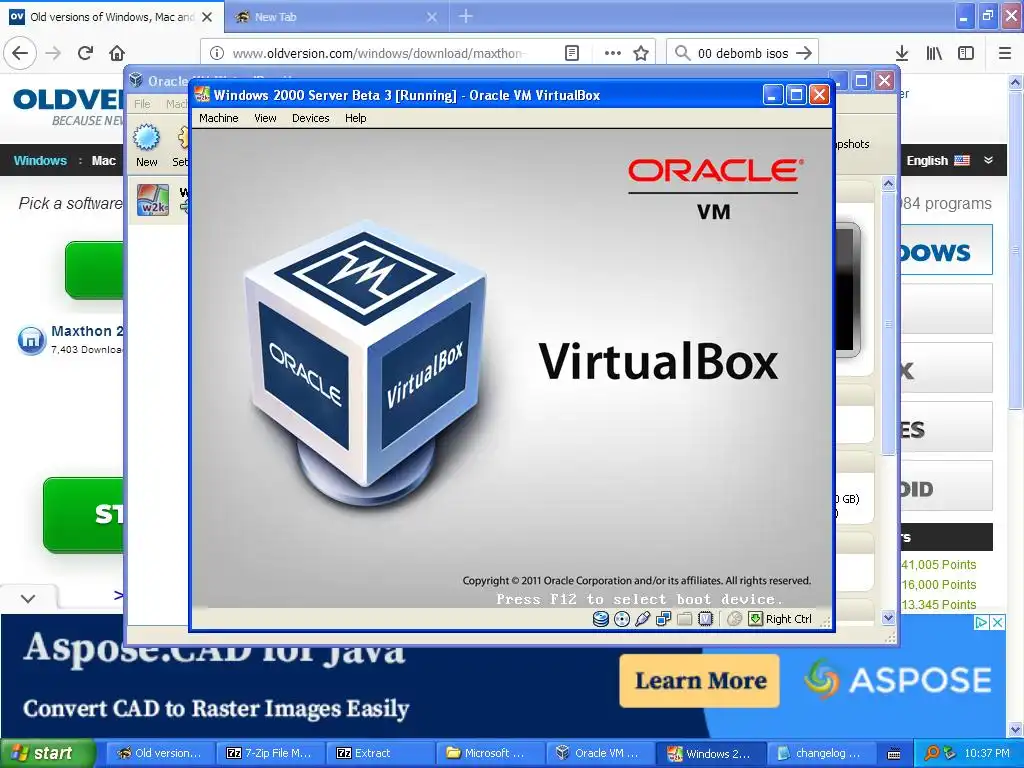Toggle the browser sidebar icon
This screenshot has width=1024, height=768.
point(966,53)
